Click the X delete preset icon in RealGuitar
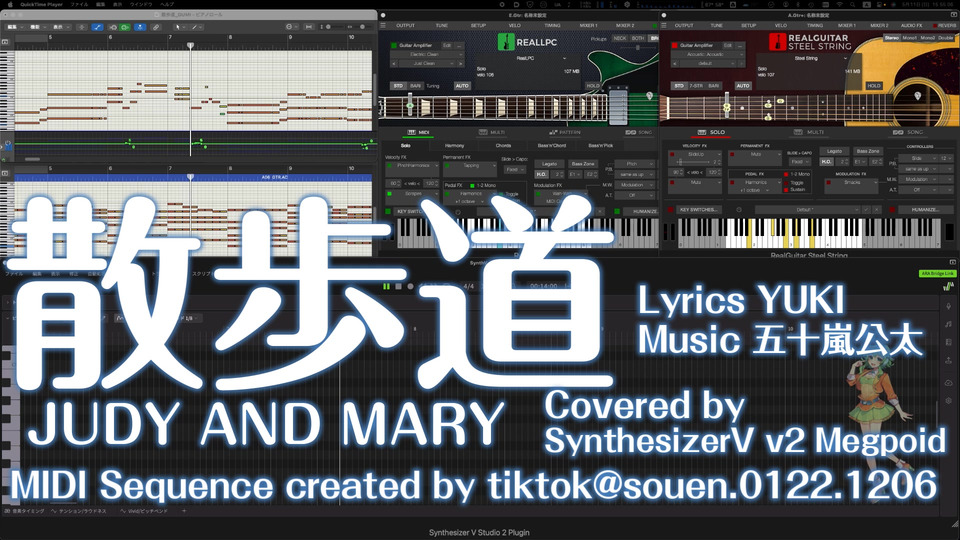Viewport: 960px width, 540px height. pyautogui.click(x=876, y=209)
